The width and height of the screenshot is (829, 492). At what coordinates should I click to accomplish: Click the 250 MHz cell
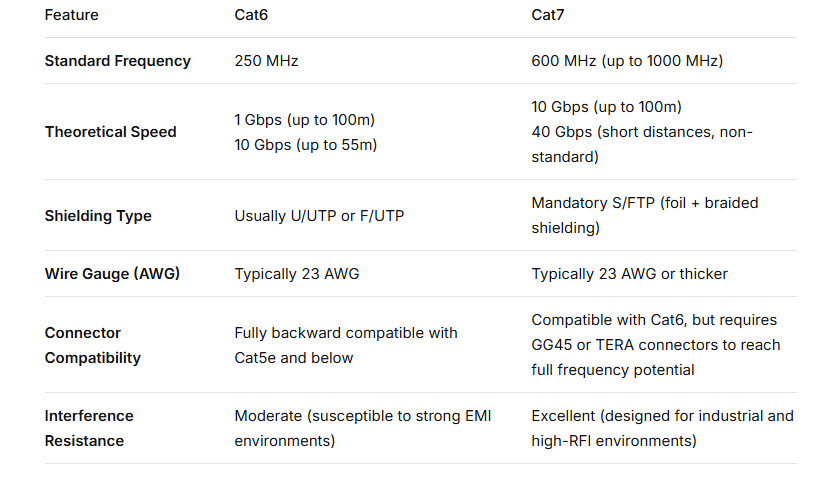(266, 61)
